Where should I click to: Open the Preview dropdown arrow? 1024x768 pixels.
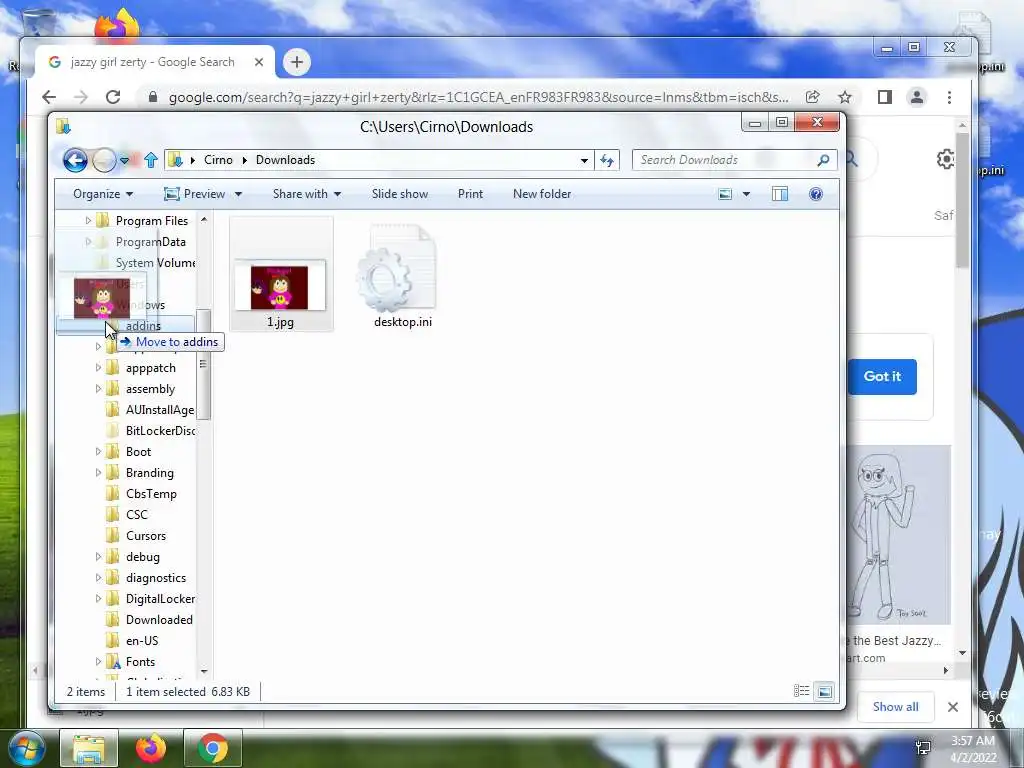point(238,194)
